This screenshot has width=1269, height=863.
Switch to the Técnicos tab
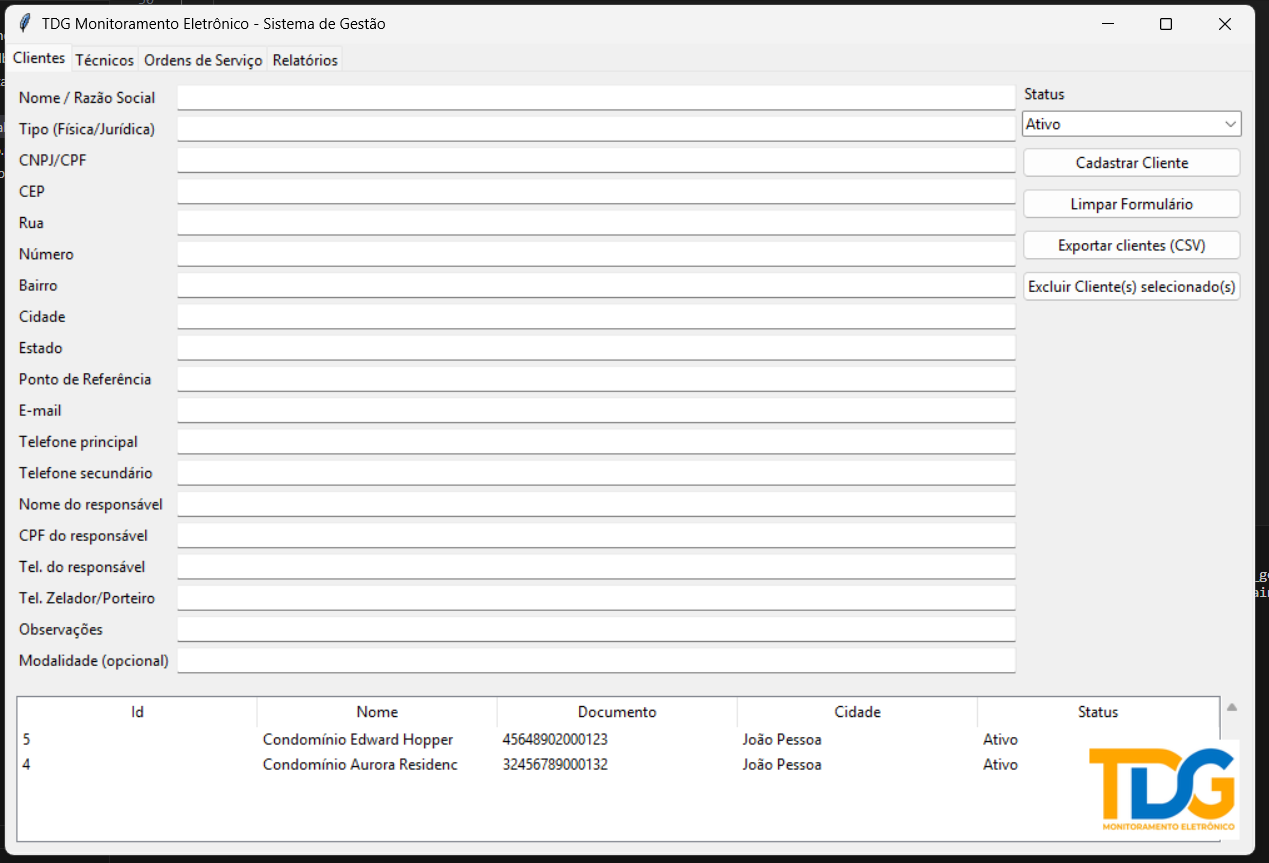(x=104, y=60)
